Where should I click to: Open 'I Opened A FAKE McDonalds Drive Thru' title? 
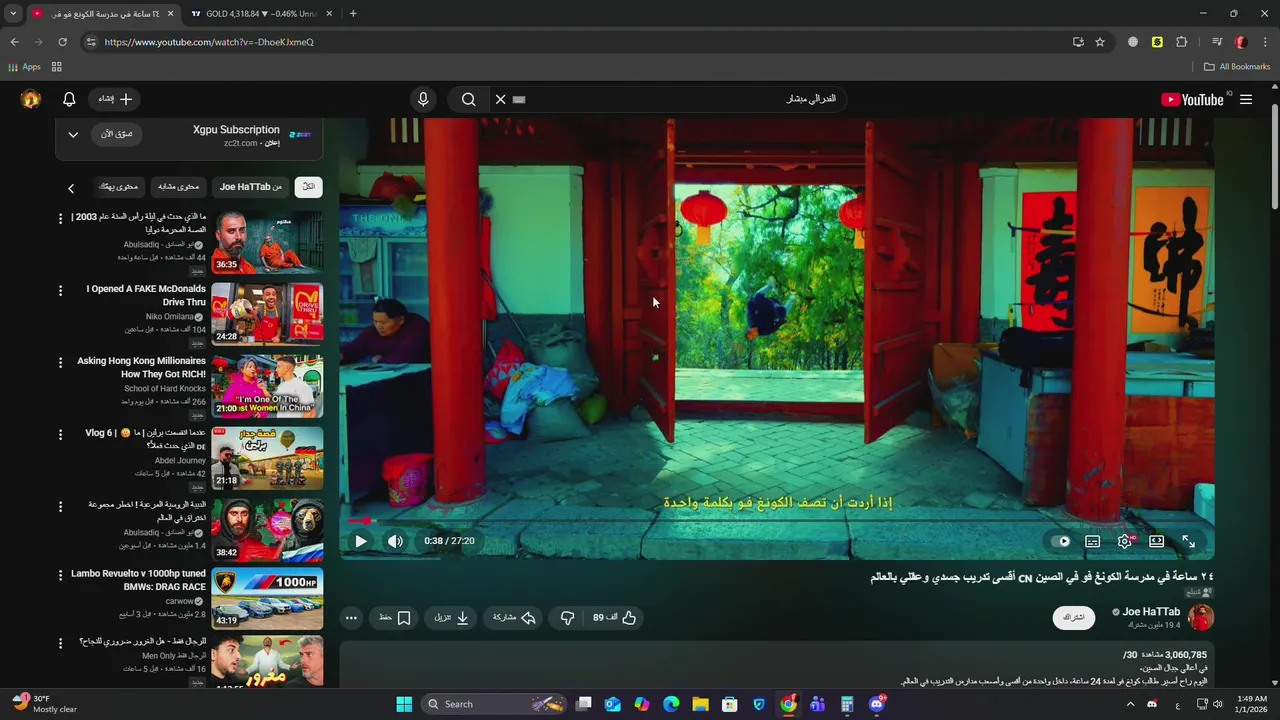pyautogui.click(x=146, y=295)
